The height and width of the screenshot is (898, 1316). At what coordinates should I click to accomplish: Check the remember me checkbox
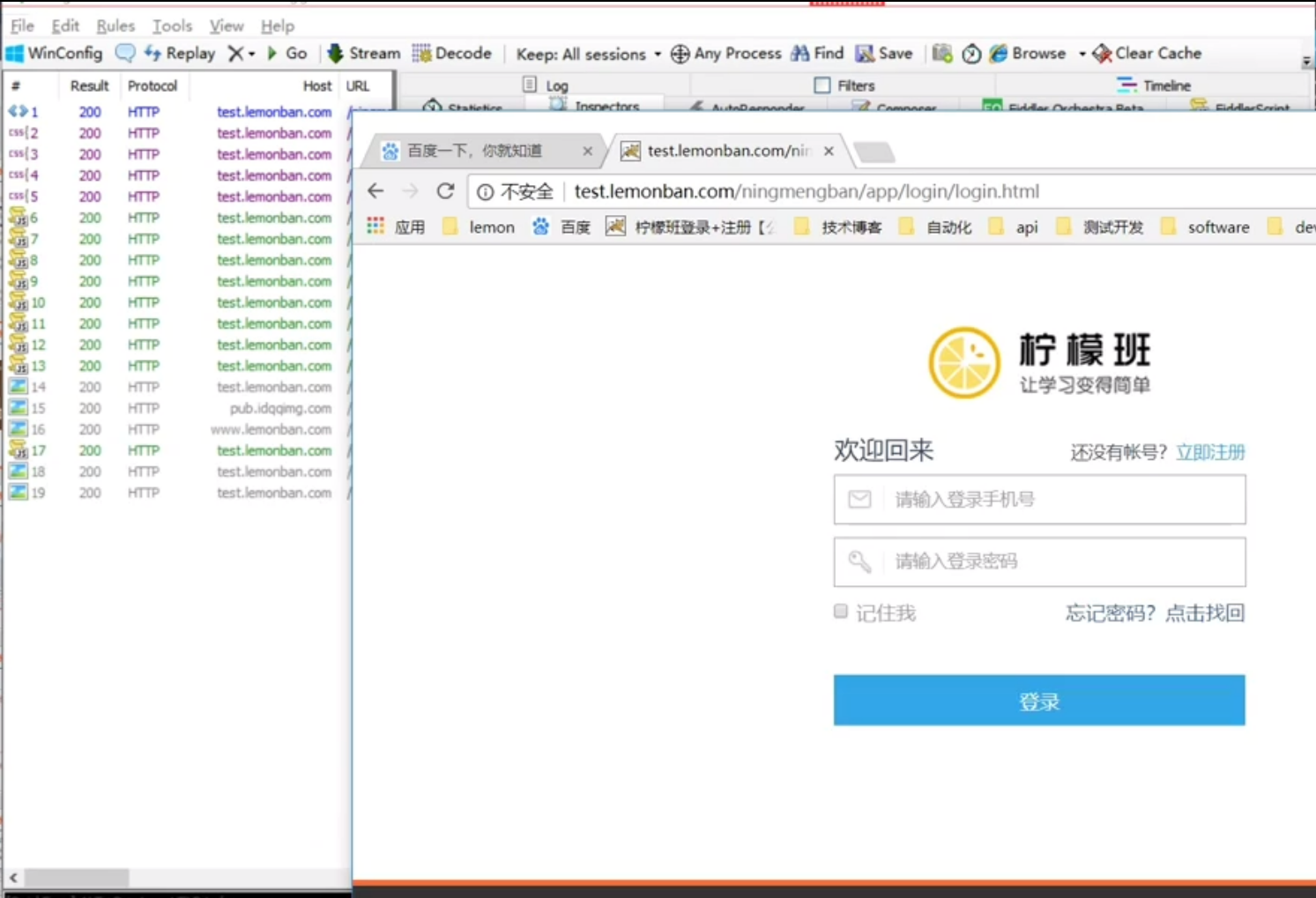pos(841,611)
